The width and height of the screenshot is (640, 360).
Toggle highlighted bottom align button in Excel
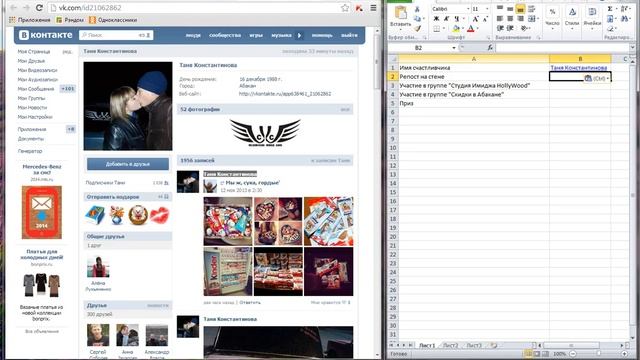520,9
